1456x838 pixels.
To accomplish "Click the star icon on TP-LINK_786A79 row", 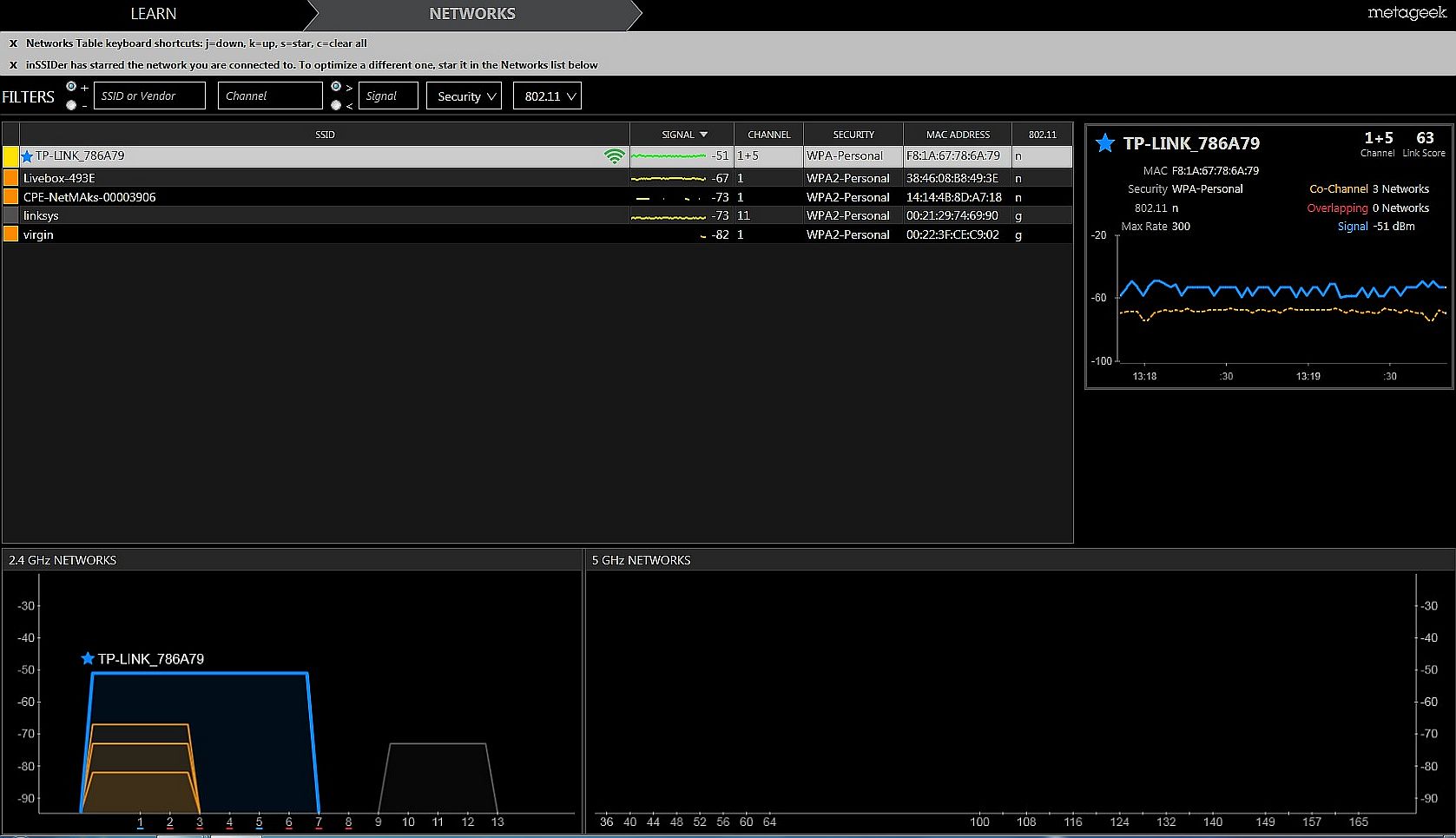I will pos(27,156).
